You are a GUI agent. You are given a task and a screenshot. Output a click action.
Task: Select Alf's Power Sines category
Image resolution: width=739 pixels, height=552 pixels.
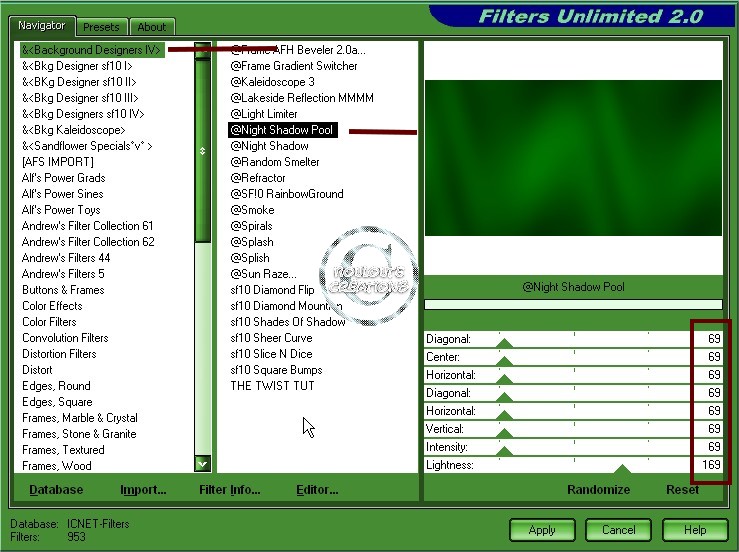coord(62,194)
